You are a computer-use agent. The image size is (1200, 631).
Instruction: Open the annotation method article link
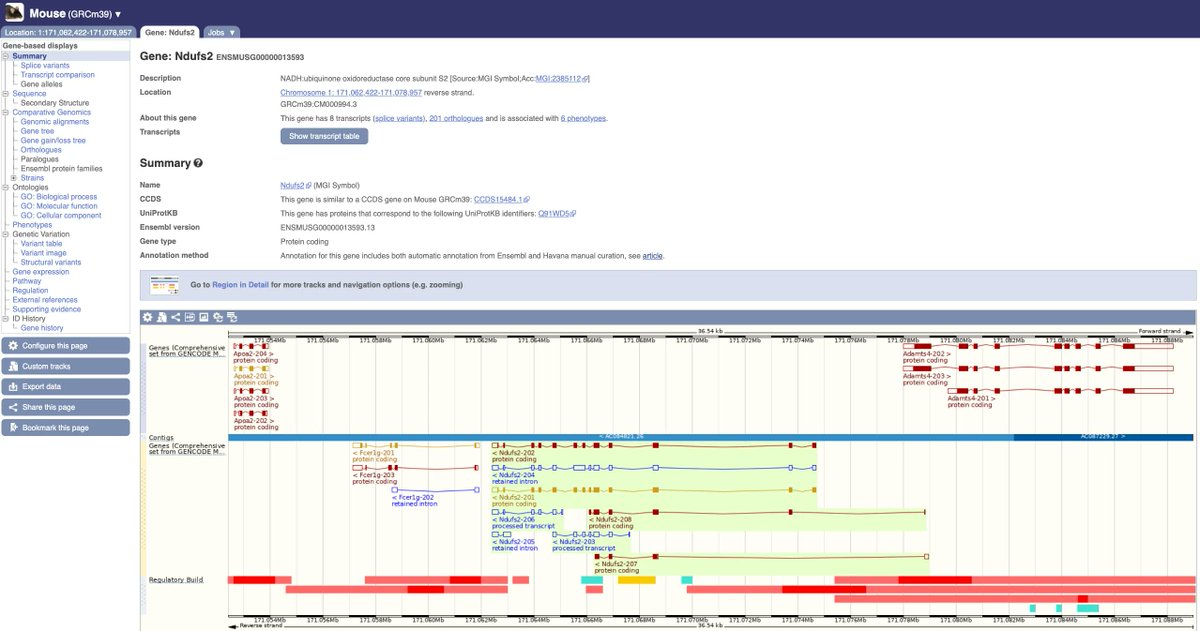tap(652, 256)
